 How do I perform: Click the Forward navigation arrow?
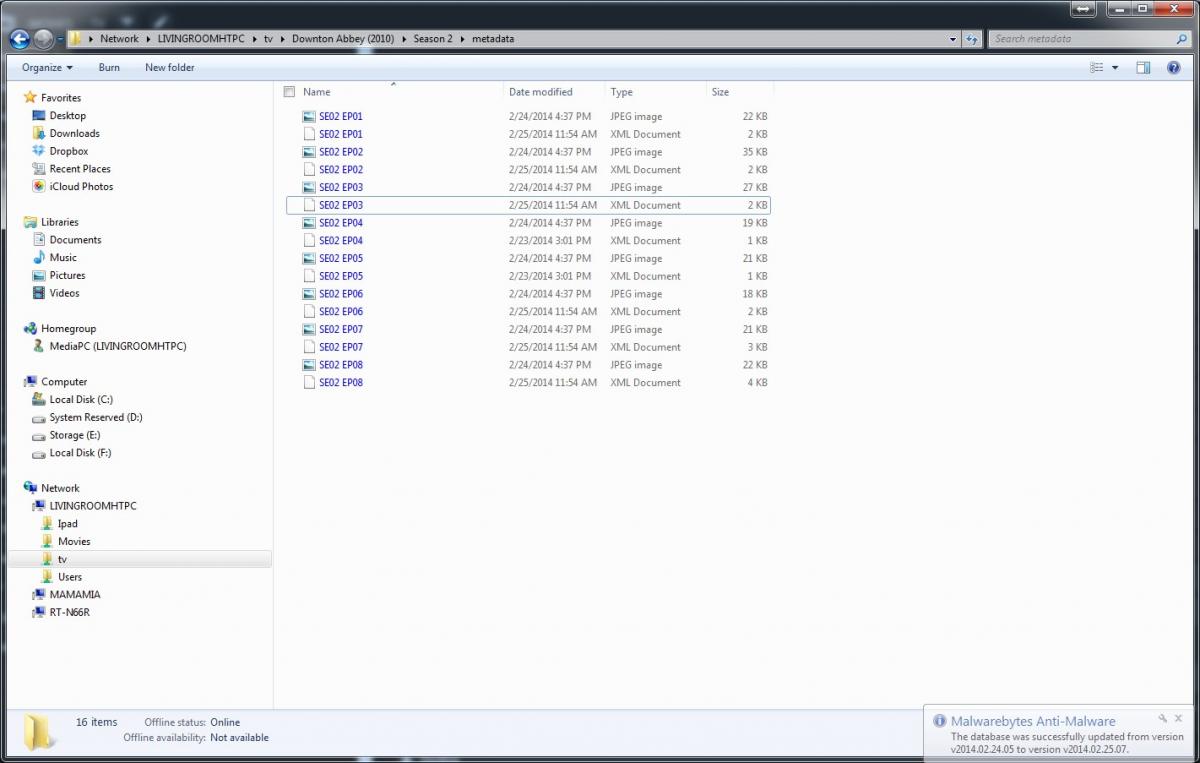click(43, 39)
